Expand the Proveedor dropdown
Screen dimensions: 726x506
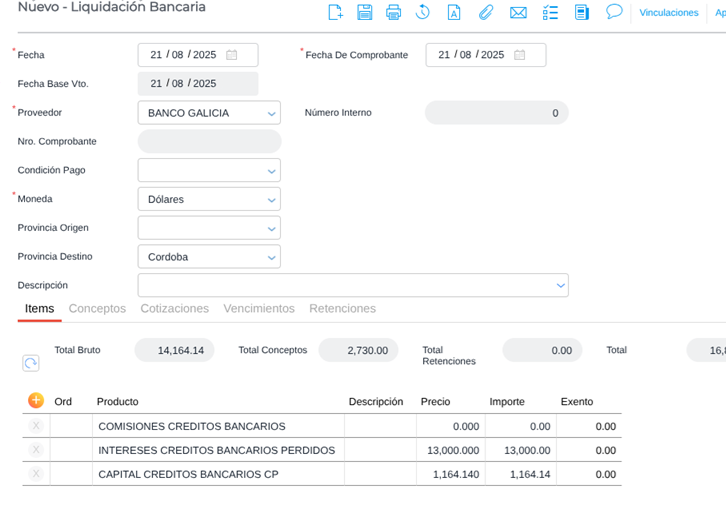tap(270, 114)
